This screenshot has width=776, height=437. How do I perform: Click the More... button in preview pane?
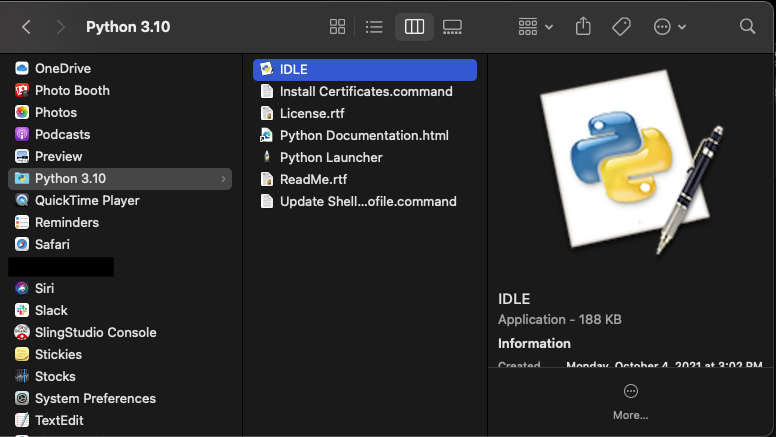tap(630, 402)
